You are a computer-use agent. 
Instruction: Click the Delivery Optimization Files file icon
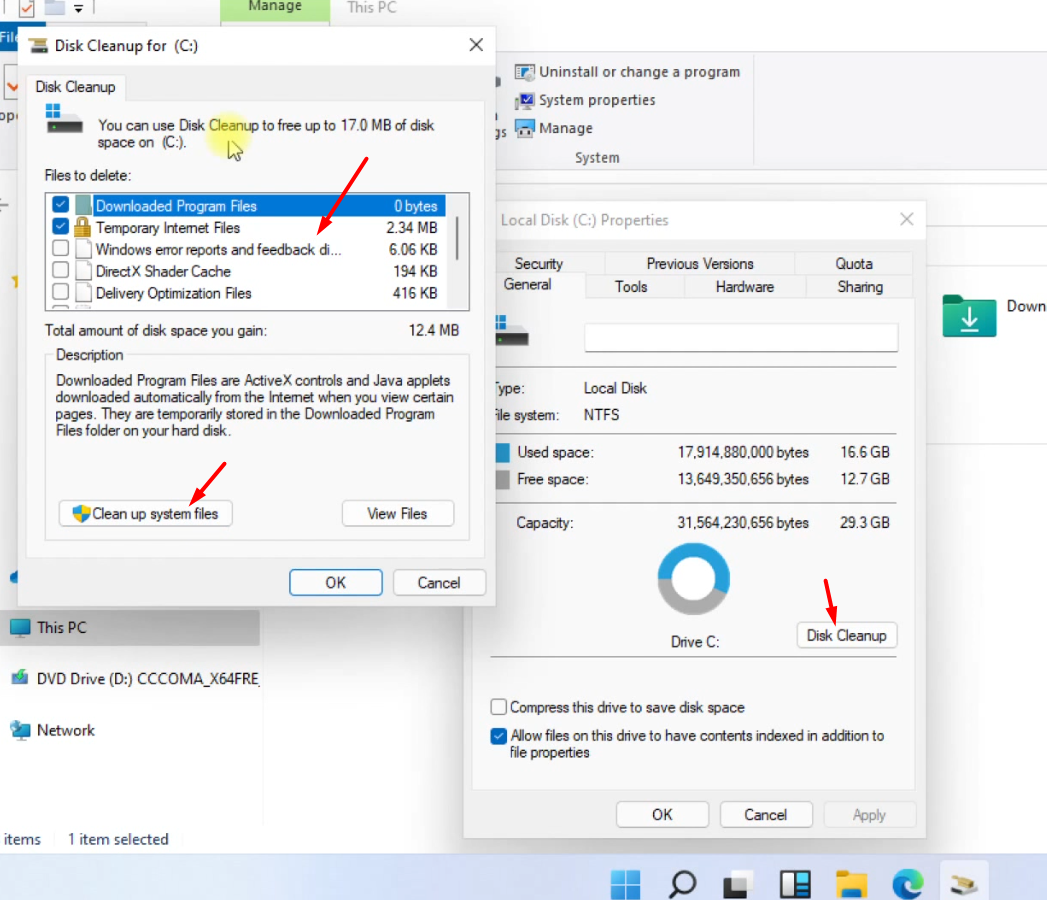(x=83, y=293)
